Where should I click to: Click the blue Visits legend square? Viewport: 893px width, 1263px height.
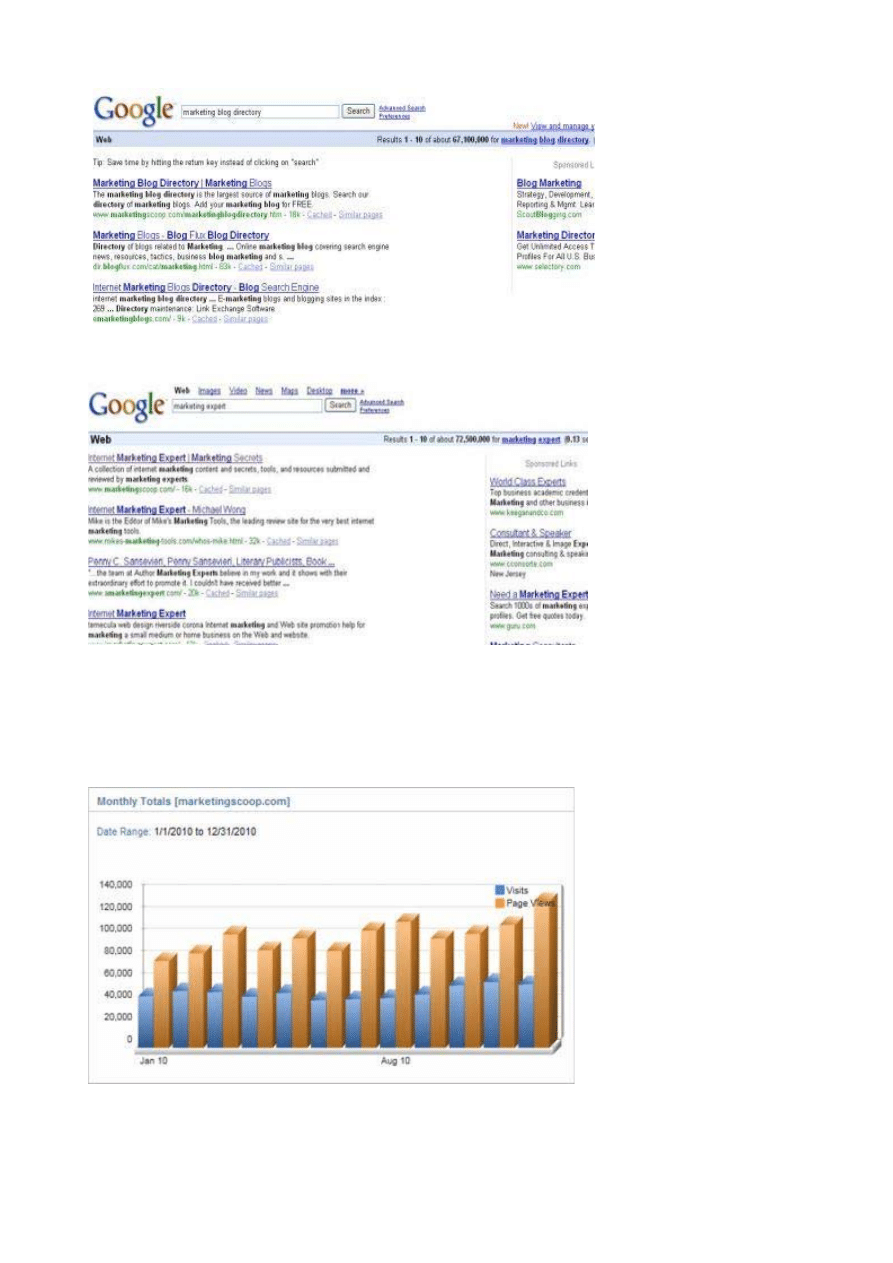tap(500, 889)
